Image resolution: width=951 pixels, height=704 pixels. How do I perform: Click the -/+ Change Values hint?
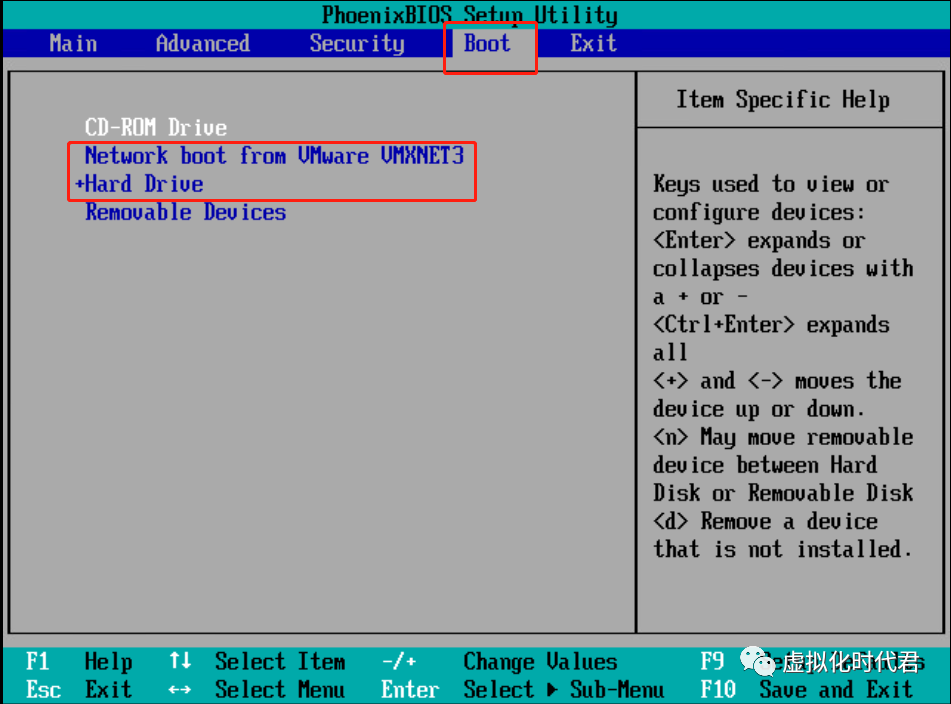click(x=499, y=662)
